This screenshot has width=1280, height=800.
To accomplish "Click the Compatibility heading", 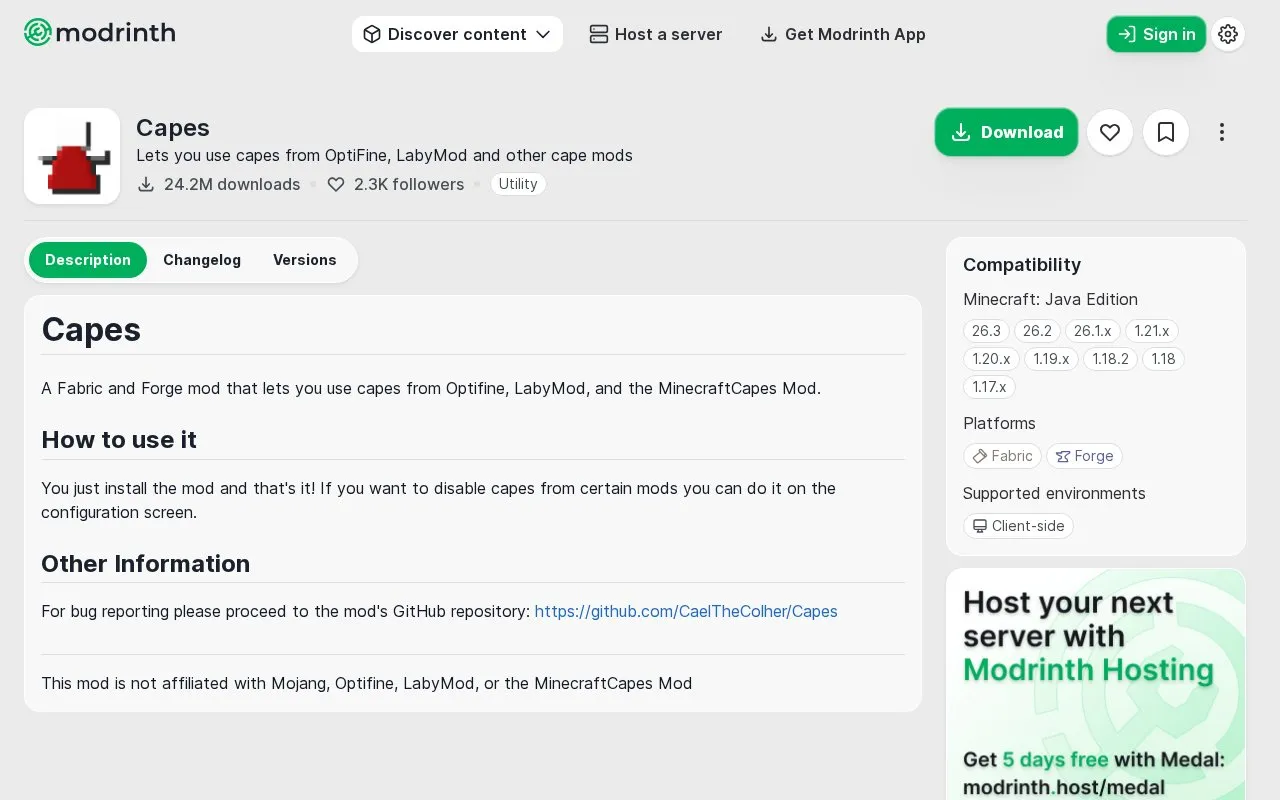I will pos(1022,265).
